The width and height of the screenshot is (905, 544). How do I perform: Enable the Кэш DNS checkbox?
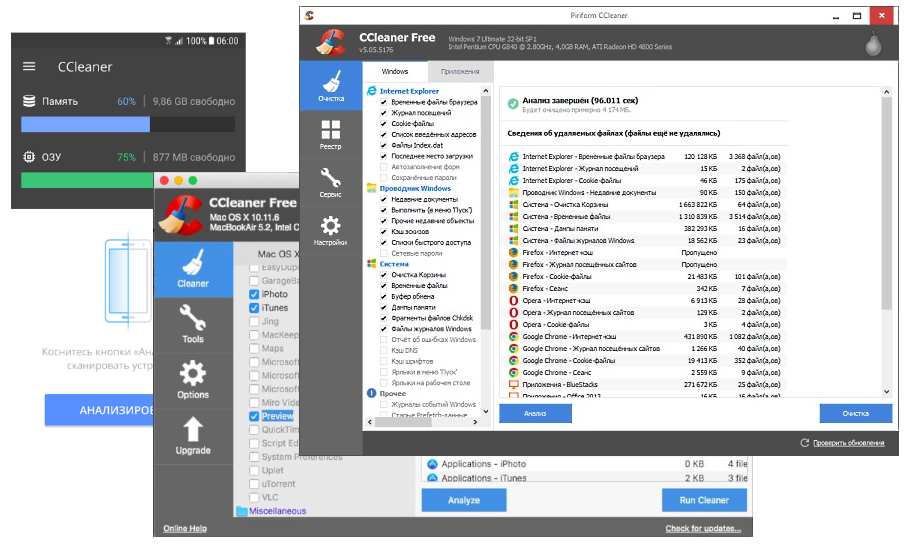tap(383, 350)
